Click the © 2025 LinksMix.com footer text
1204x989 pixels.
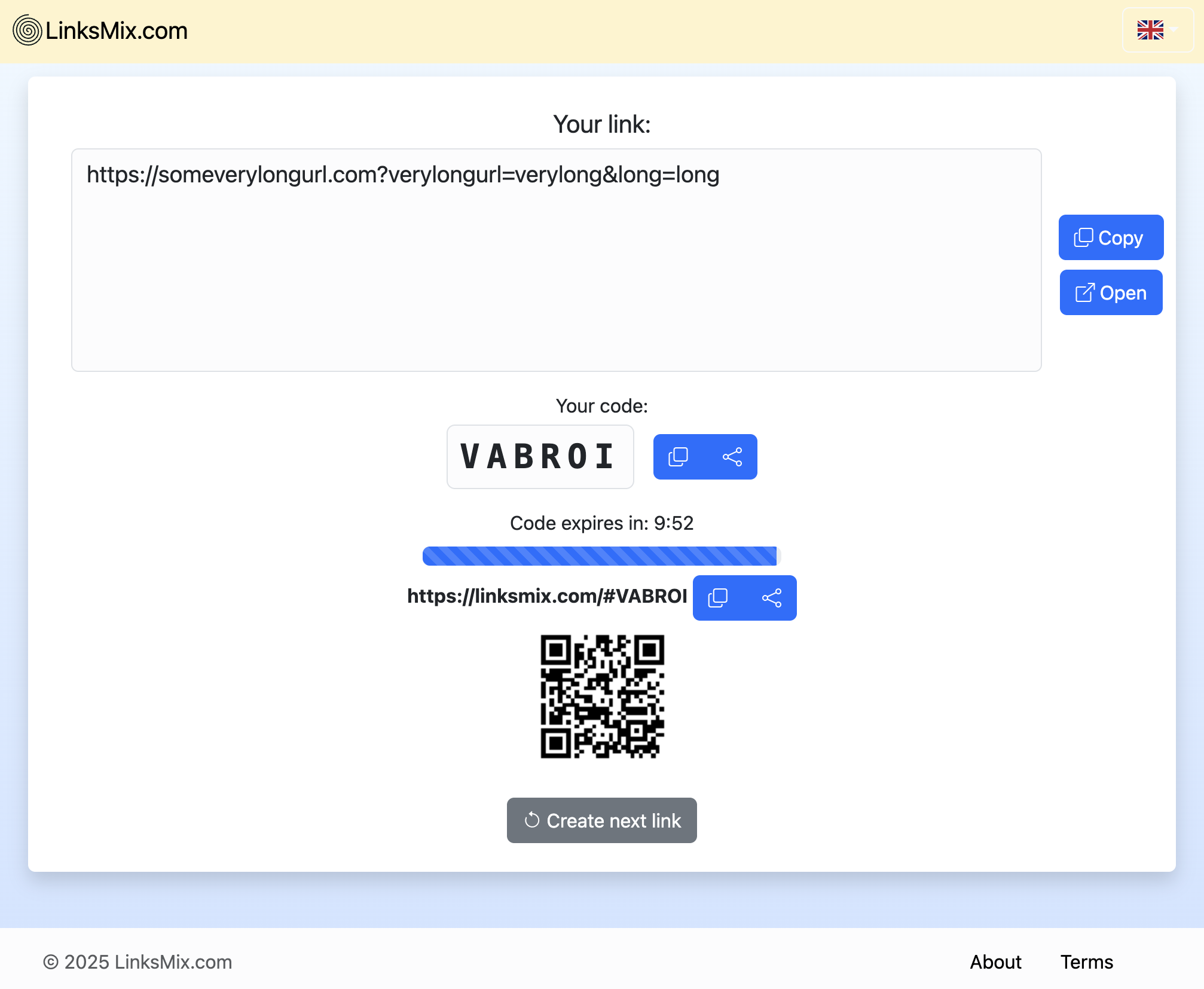click(x=137, y=962)
